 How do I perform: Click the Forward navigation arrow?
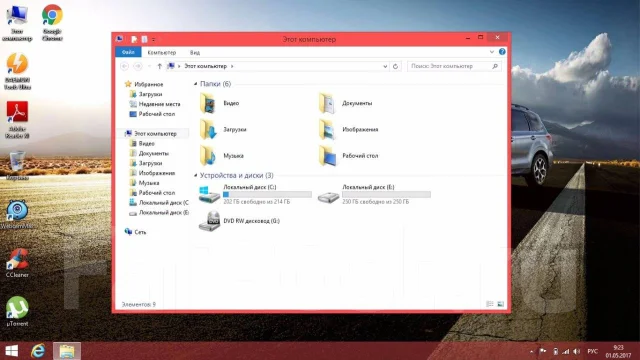(138, 66)
